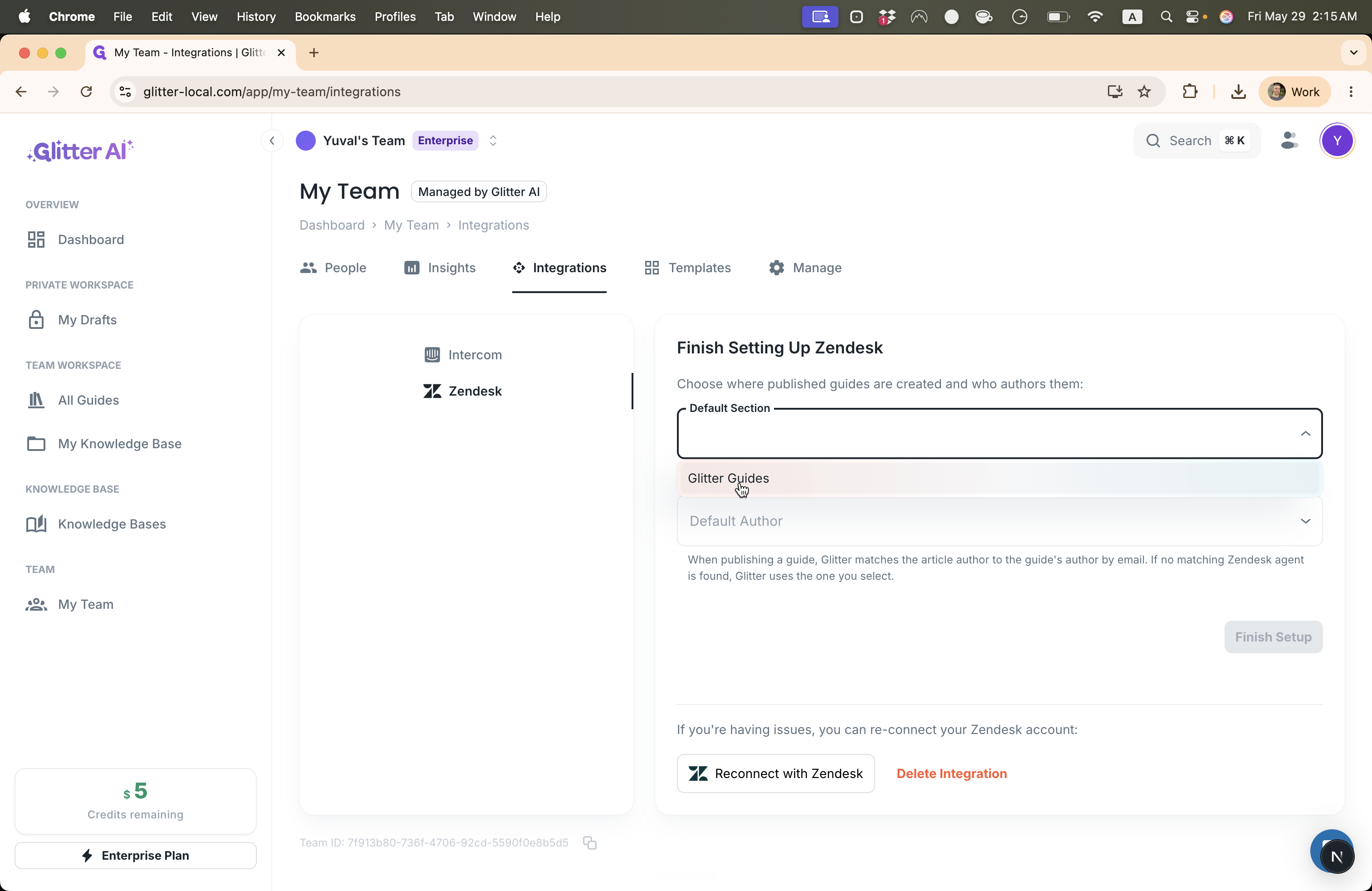Click Reconnect with Zendesk
This screenshot has width=1372, height=891.
[x=775, y=774]
